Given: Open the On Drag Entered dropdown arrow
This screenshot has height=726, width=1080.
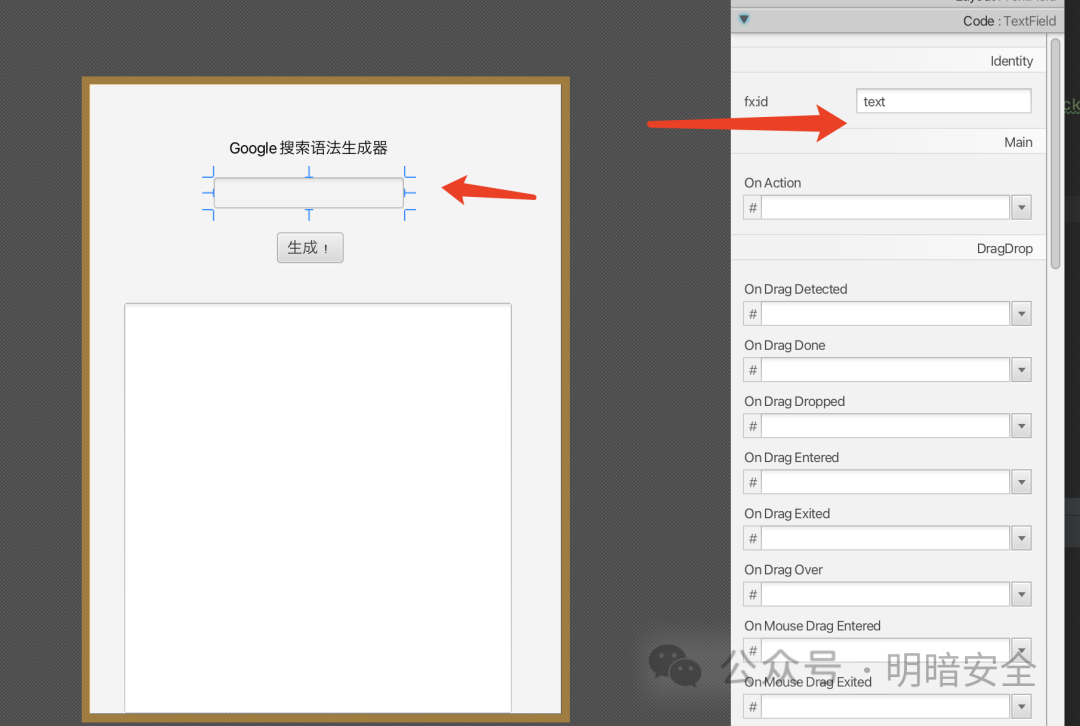Looking at the screenshot, I should 1021,482.
